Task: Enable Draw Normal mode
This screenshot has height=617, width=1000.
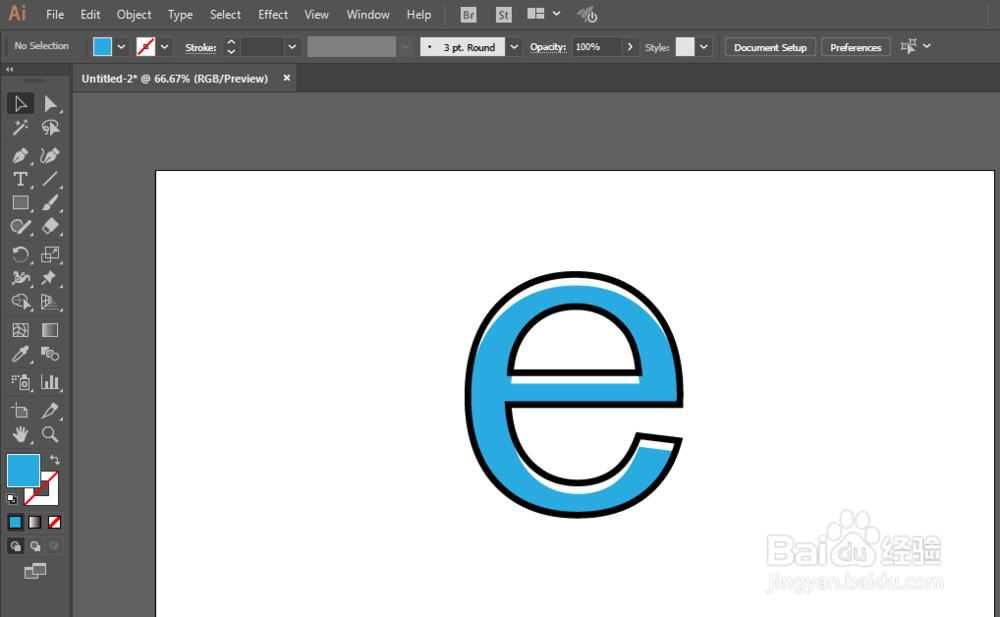Action: coord(15,546)
